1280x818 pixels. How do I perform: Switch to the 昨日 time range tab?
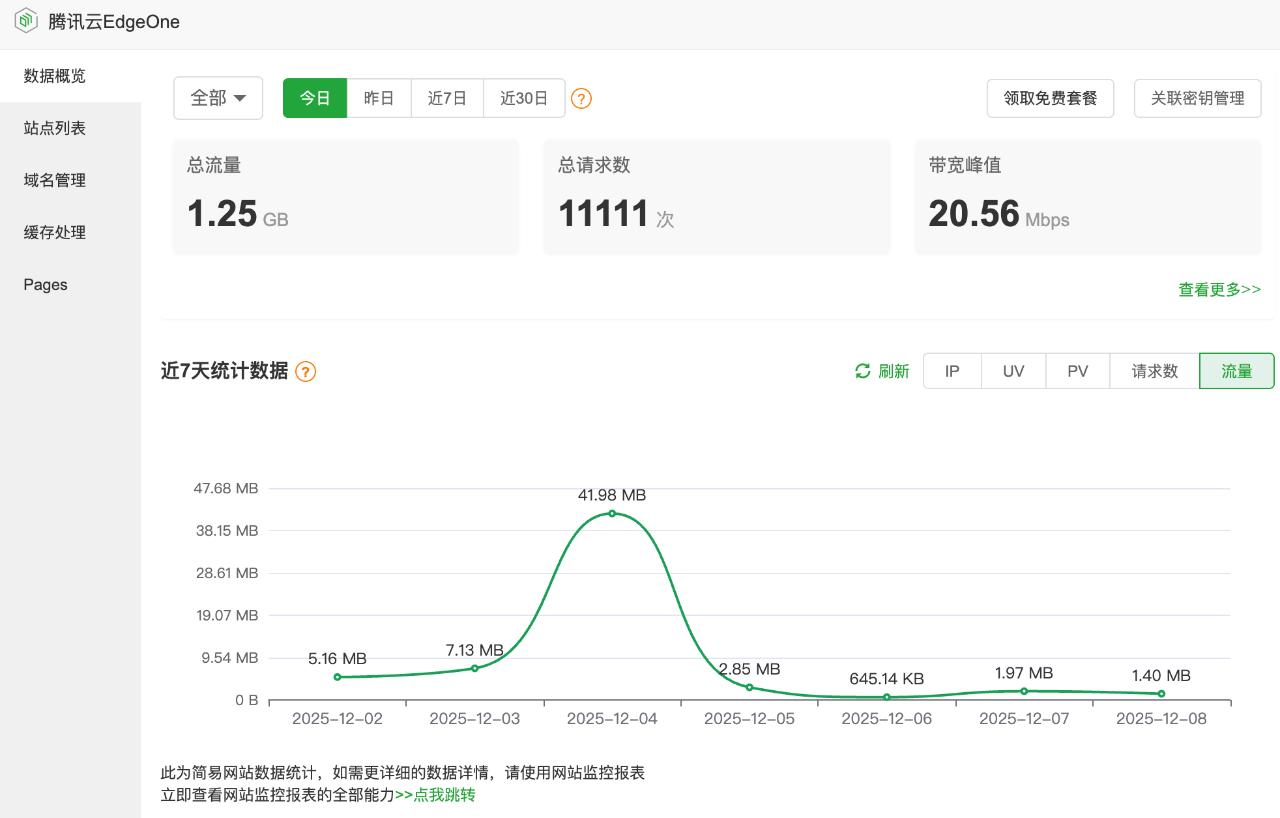click(379, 98)
